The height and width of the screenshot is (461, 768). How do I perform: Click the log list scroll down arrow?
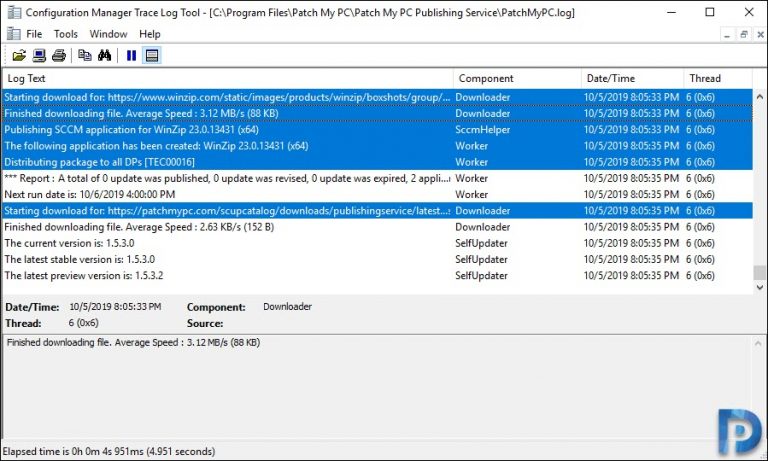760,287
